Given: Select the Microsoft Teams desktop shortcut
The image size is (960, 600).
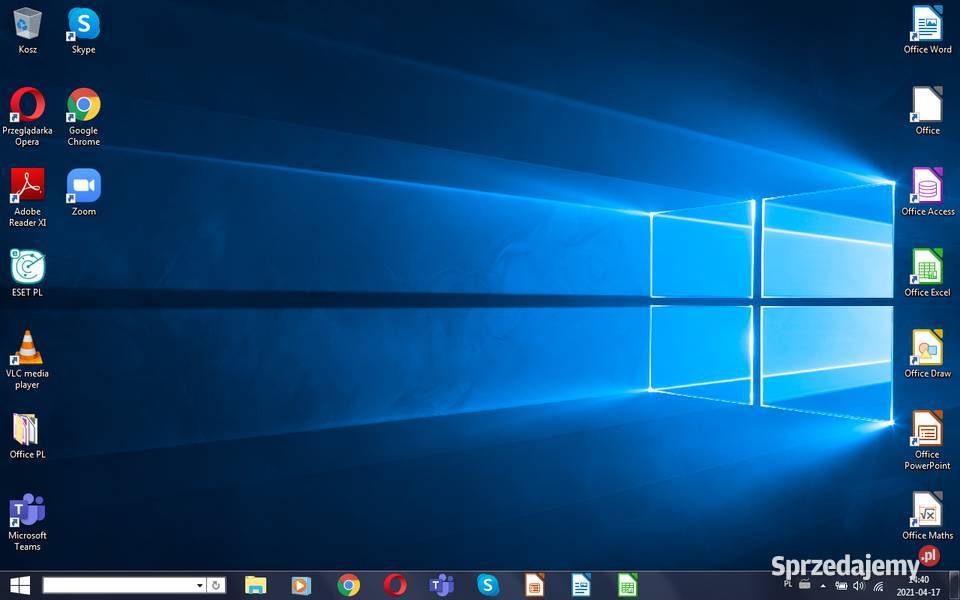Looking at the screenshot, I should tap(27, 522).
